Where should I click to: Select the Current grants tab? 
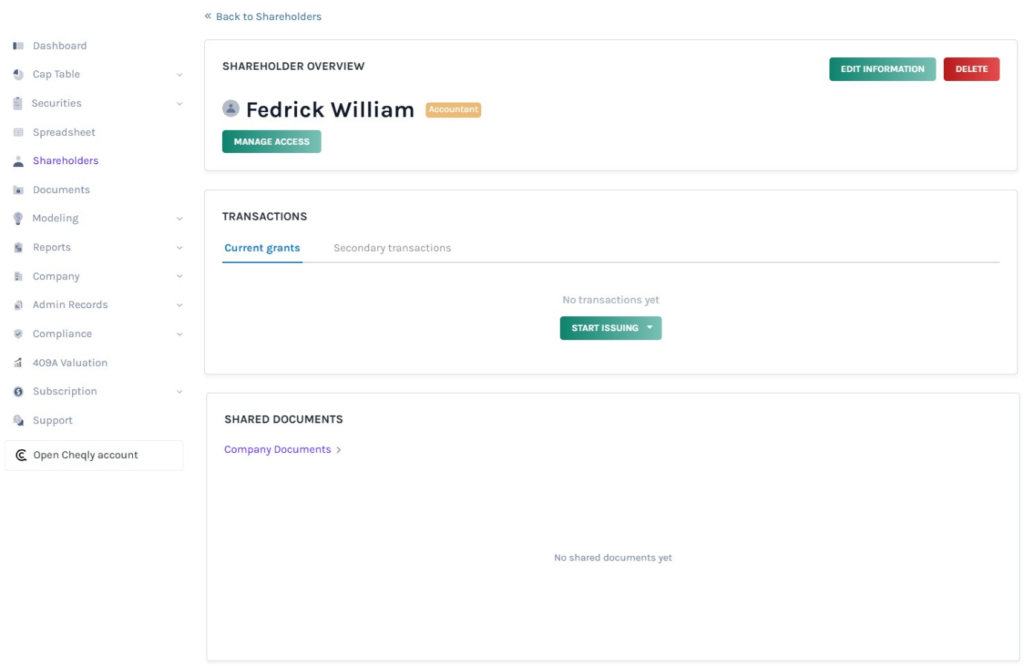point(262,248)
